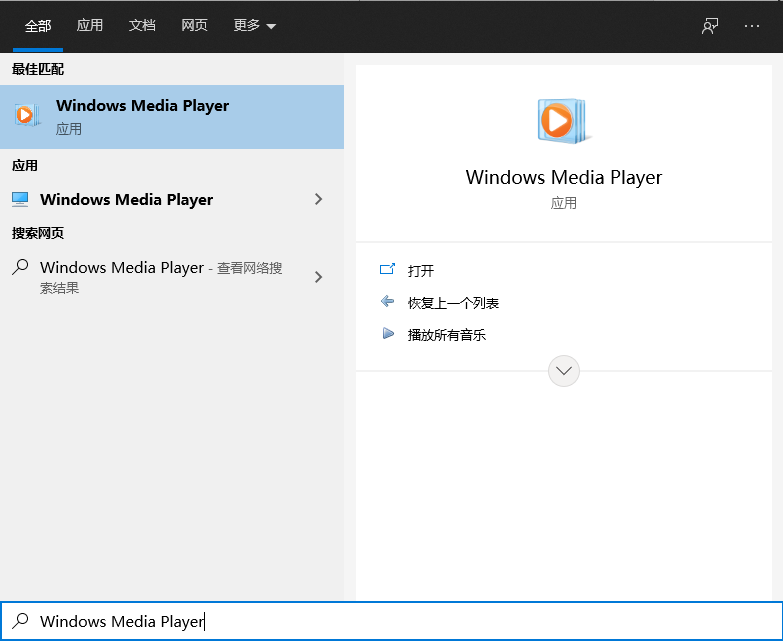Switch to the 应用 filter tab
783x641 pixels.
[x=89, y=25]
